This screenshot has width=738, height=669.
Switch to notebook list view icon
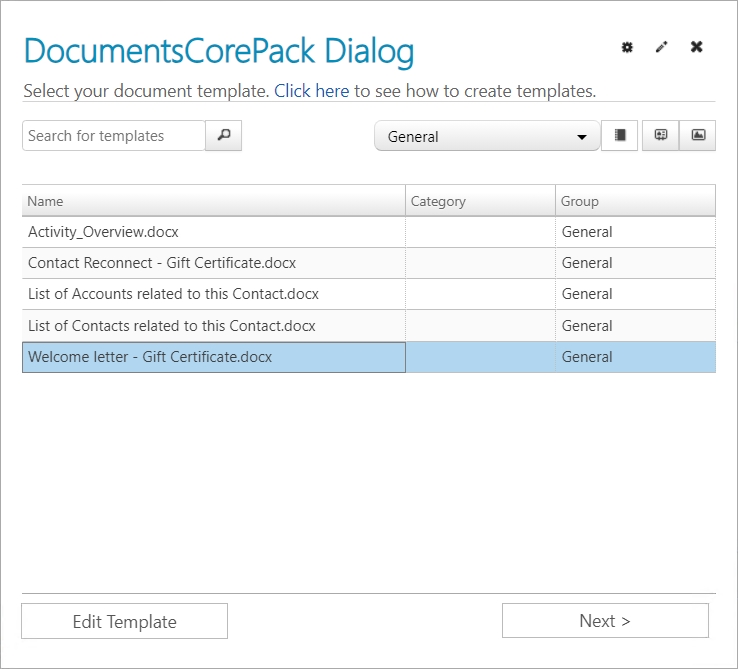tap(619, 136)
